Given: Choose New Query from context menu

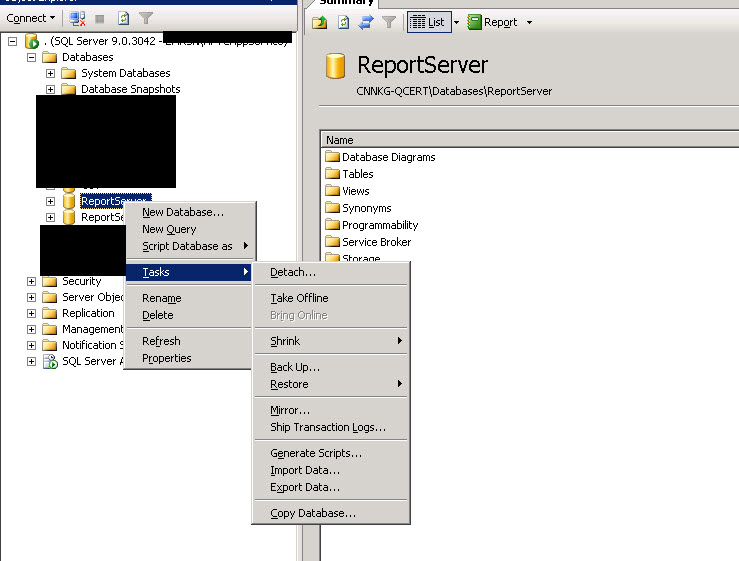Looking at the screenshot, I should click(190, 229).
